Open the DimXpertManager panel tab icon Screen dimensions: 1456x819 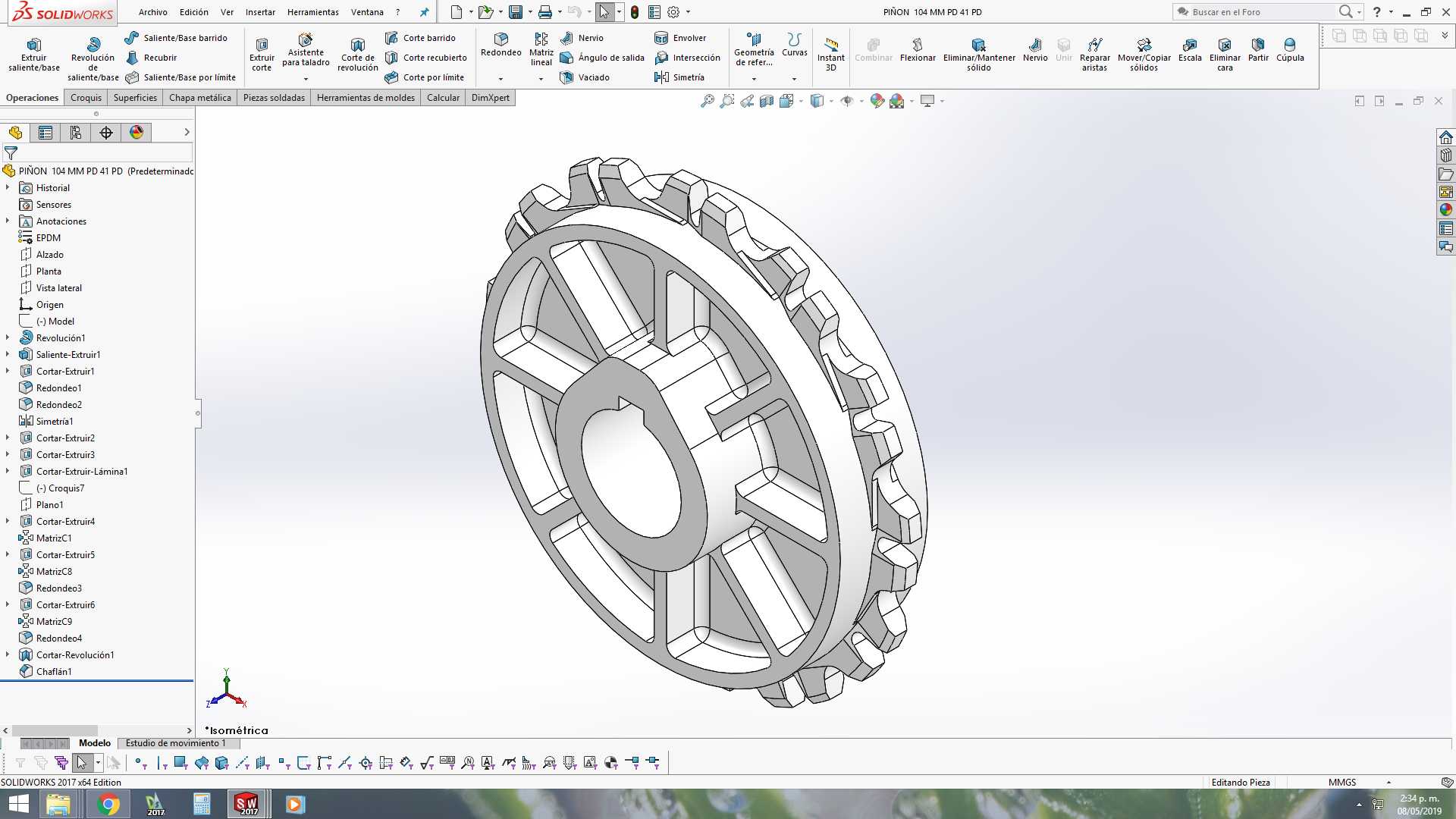coord(106,133)
